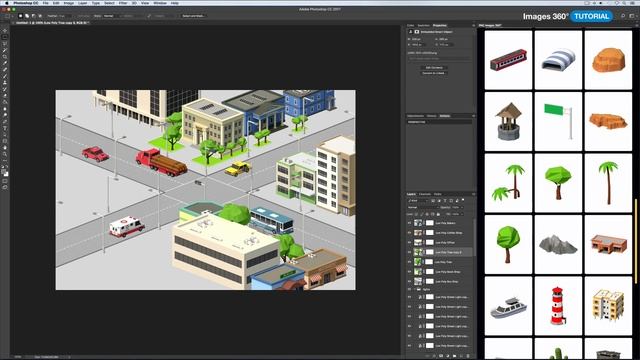Hide the Low Poly Bakery layer
The width and height of the screenshot is (640, 360).
409,223
